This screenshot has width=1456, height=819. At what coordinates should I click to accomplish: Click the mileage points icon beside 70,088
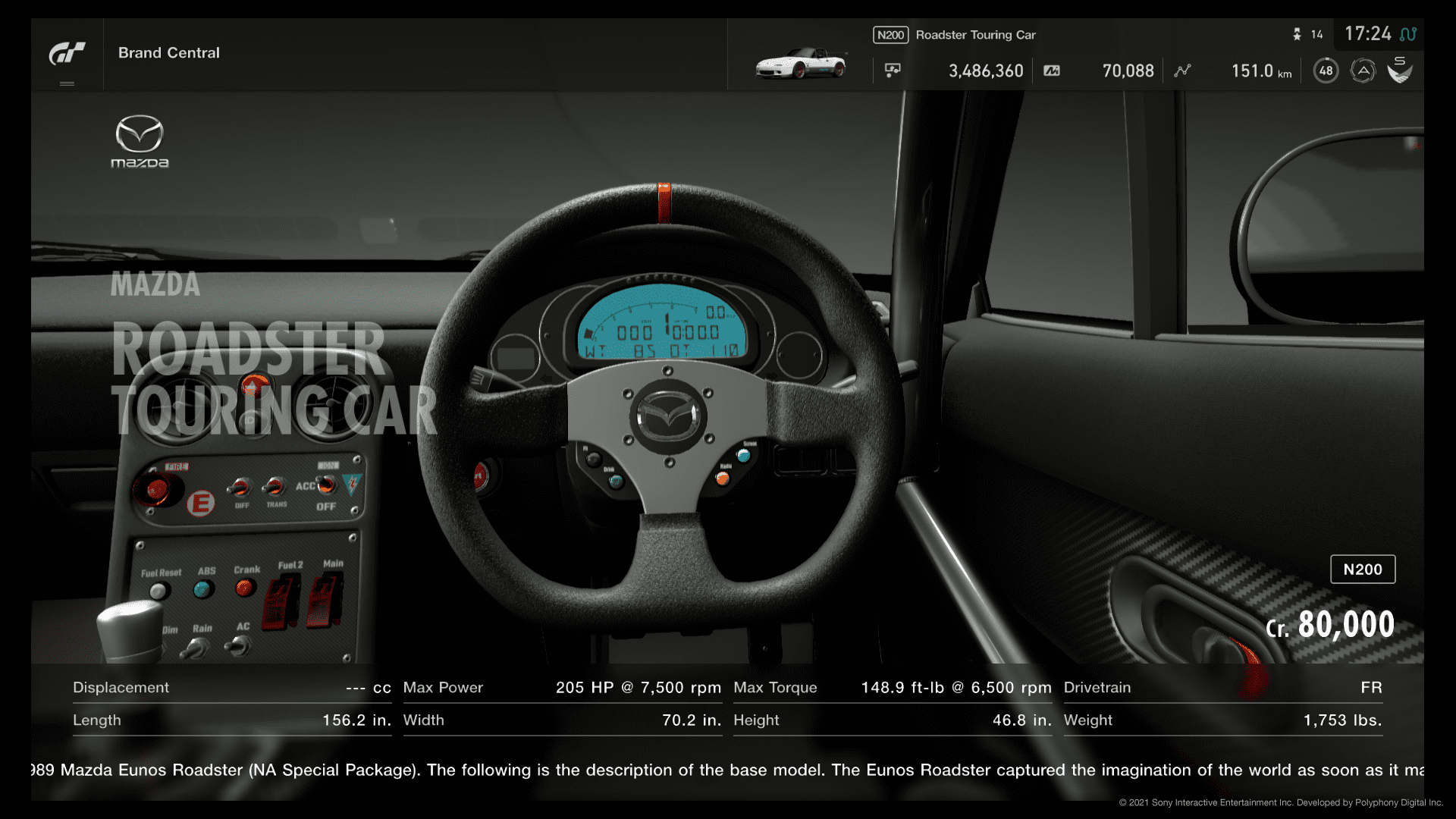tap(1052, 71)
